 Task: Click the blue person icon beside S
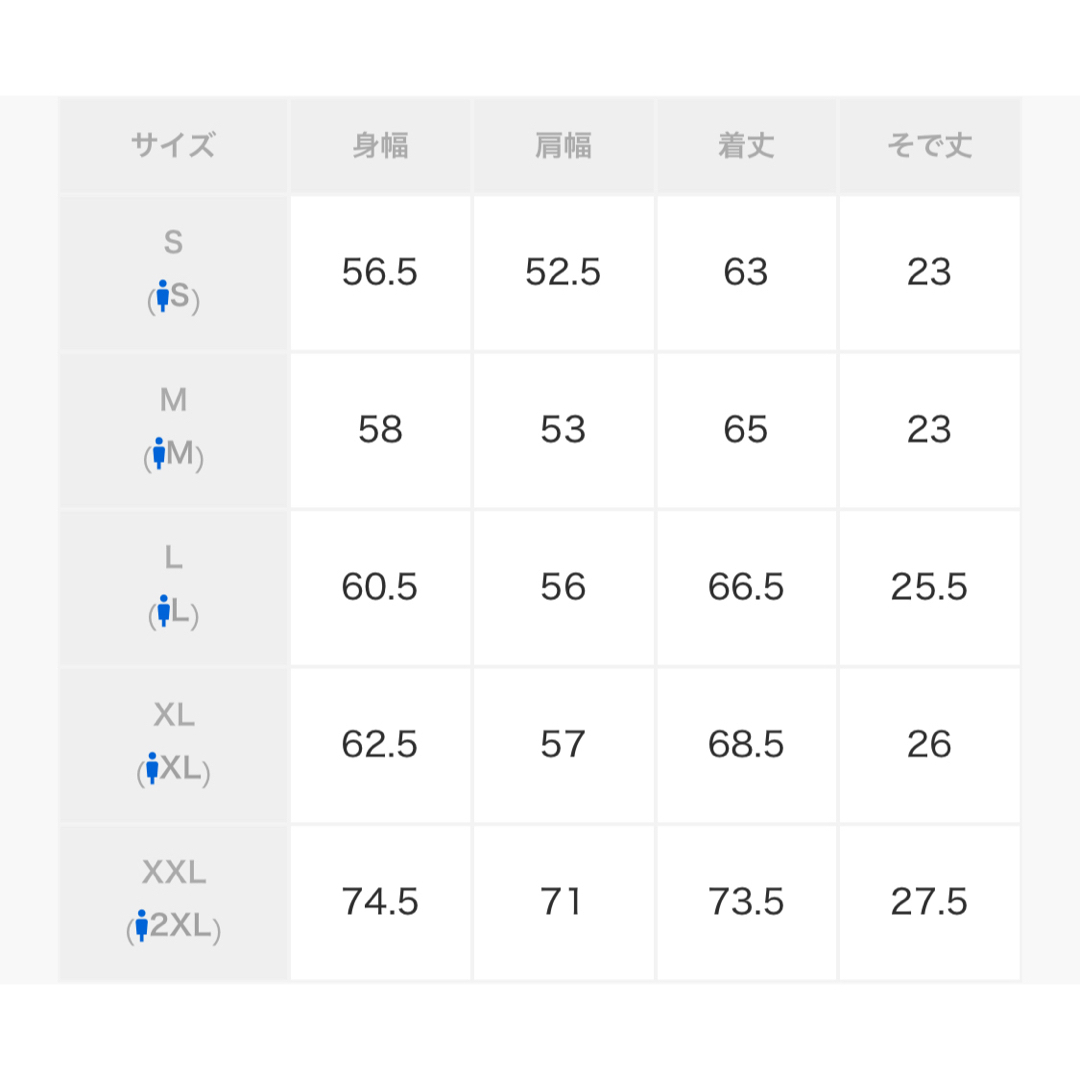point(163,296)
